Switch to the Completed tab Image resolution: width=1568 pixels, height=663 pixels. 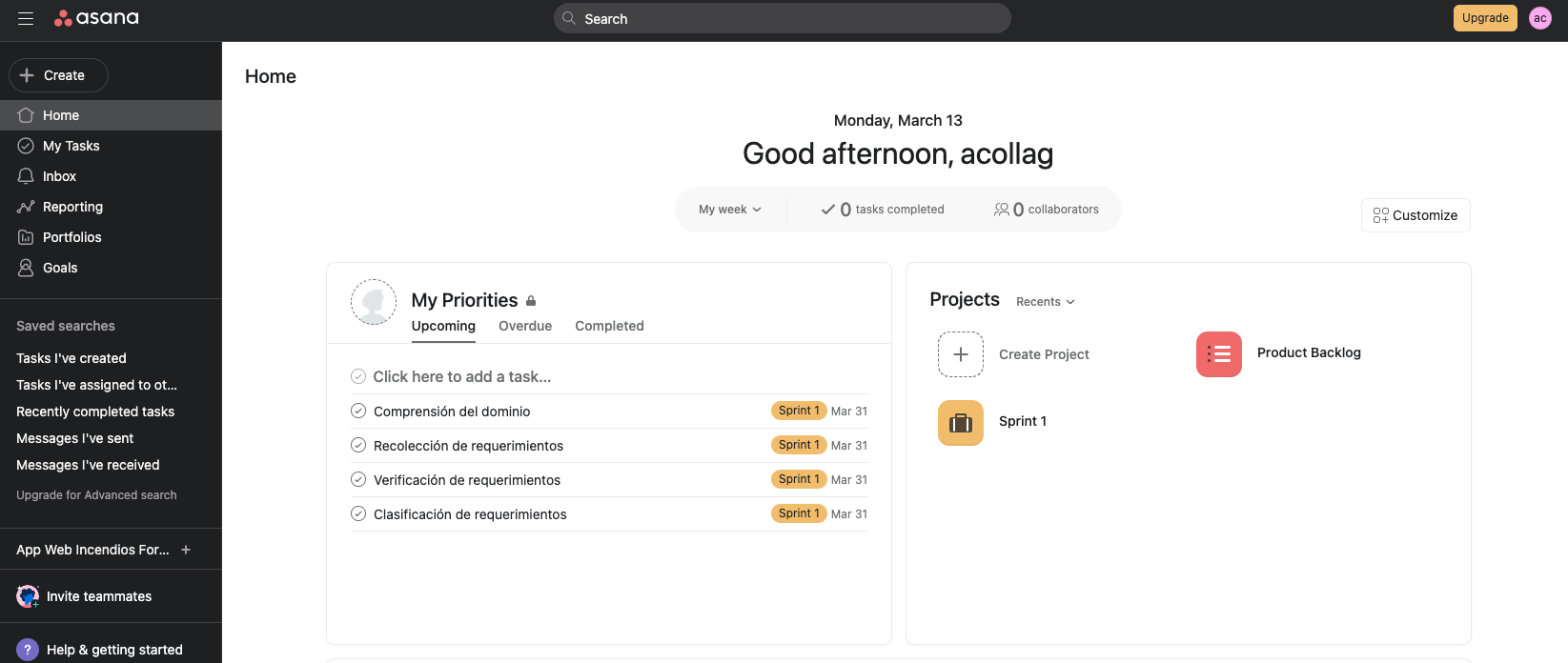click(609, 326)
